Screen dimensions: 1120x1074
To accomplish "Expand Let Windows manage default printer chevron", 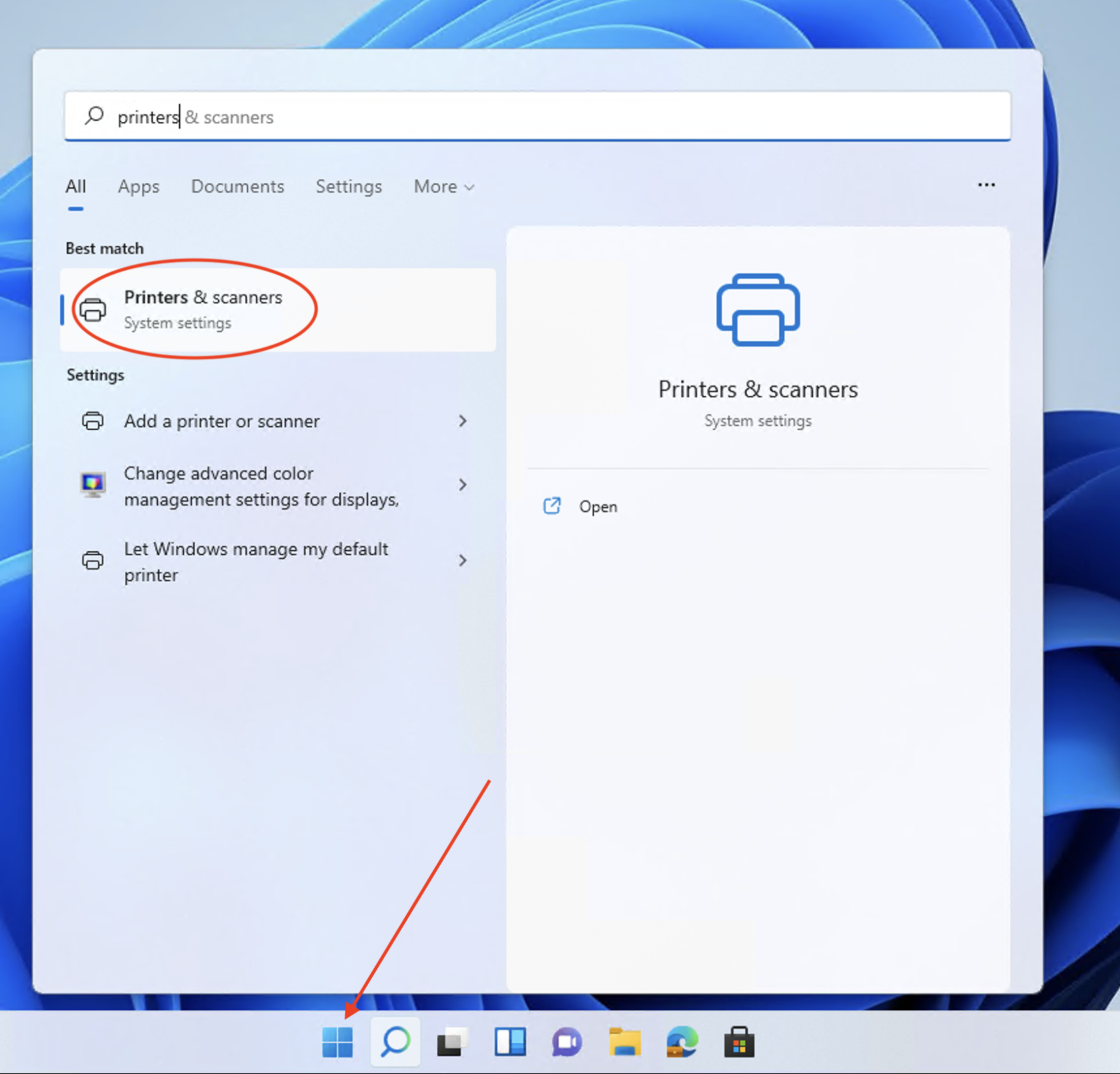I will point(463,560).
